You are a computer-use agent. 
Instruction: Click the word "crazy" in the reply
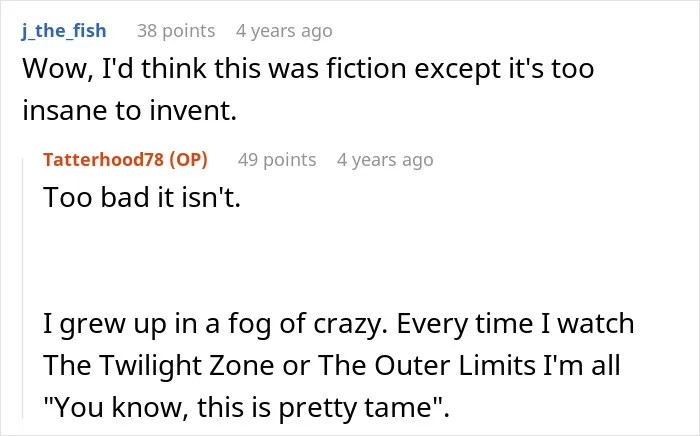[x=350, y=325]
